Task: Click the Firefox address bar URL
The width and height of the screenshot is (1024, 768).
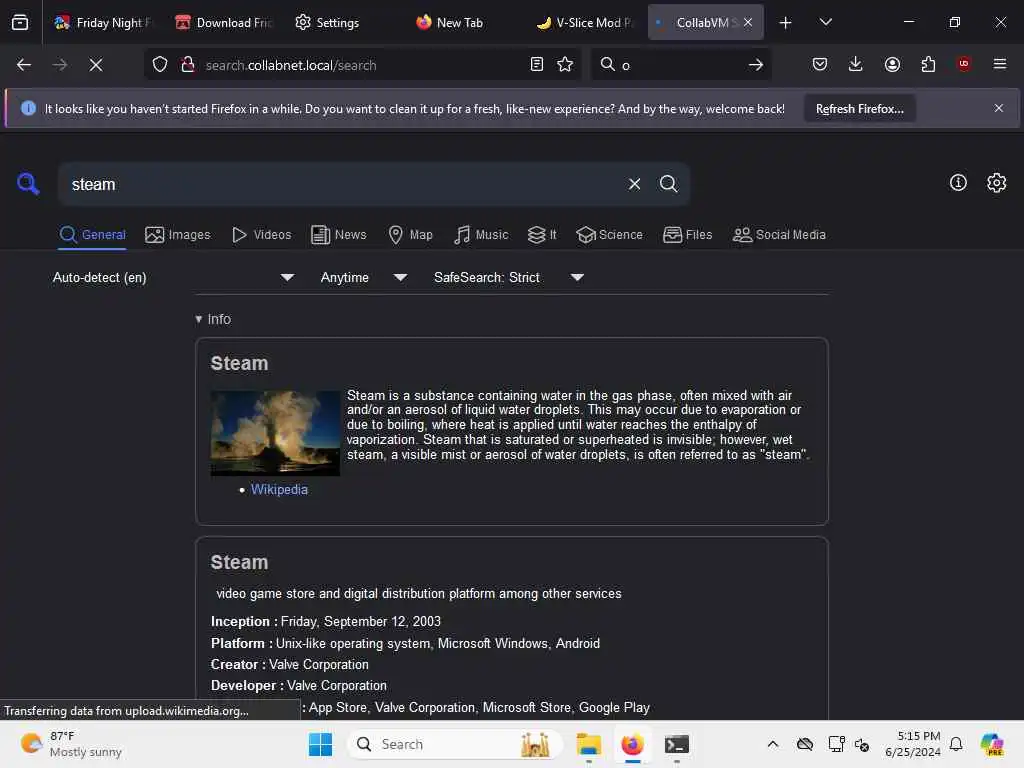Action: [x=291, y=65]
